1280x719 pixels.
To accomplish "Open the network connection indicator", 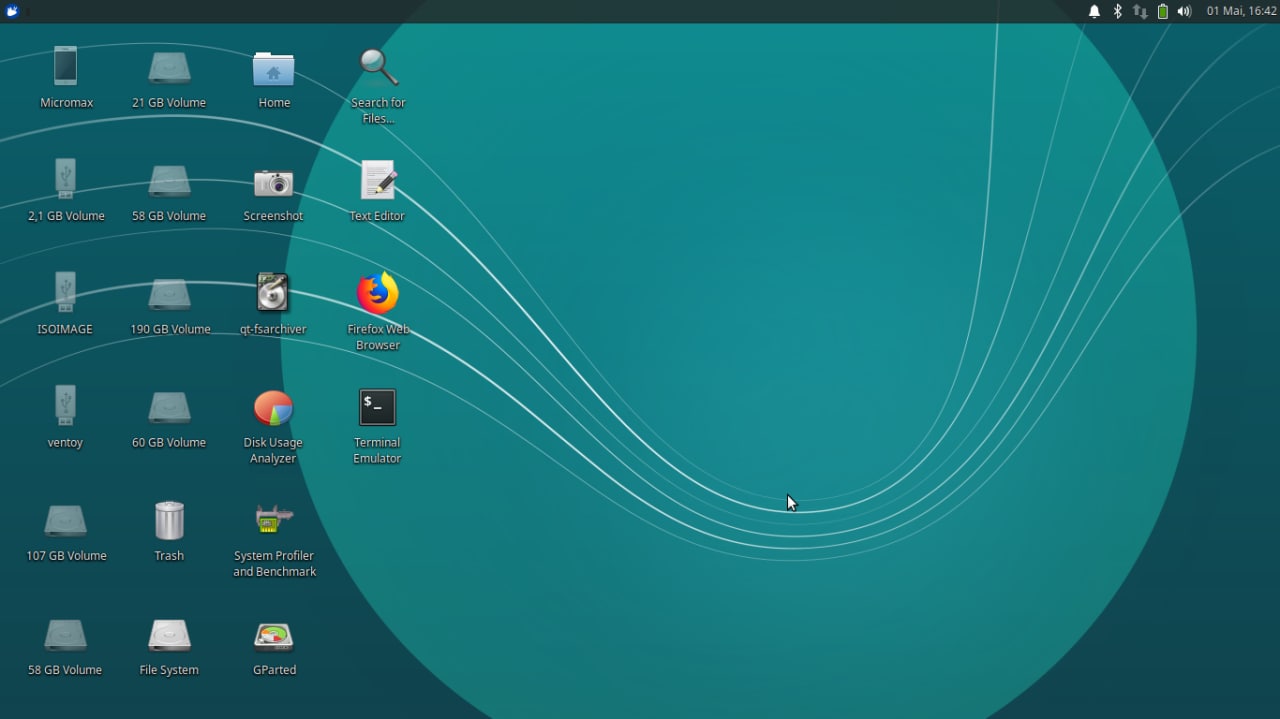I will coord(1140,11).
